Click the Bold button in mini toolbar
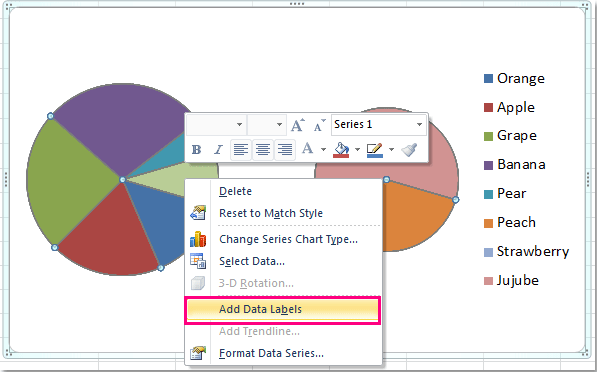The height and width of the screenshot is (372, 597). coord(196,150)
